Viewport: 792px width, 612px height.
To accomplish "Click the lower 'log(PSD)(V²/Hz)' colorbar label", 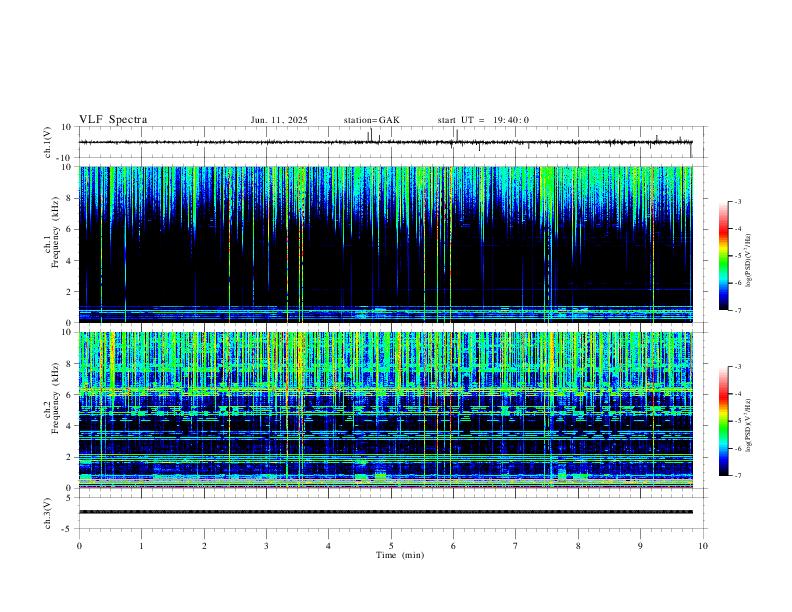I will (x=749, y=425).
